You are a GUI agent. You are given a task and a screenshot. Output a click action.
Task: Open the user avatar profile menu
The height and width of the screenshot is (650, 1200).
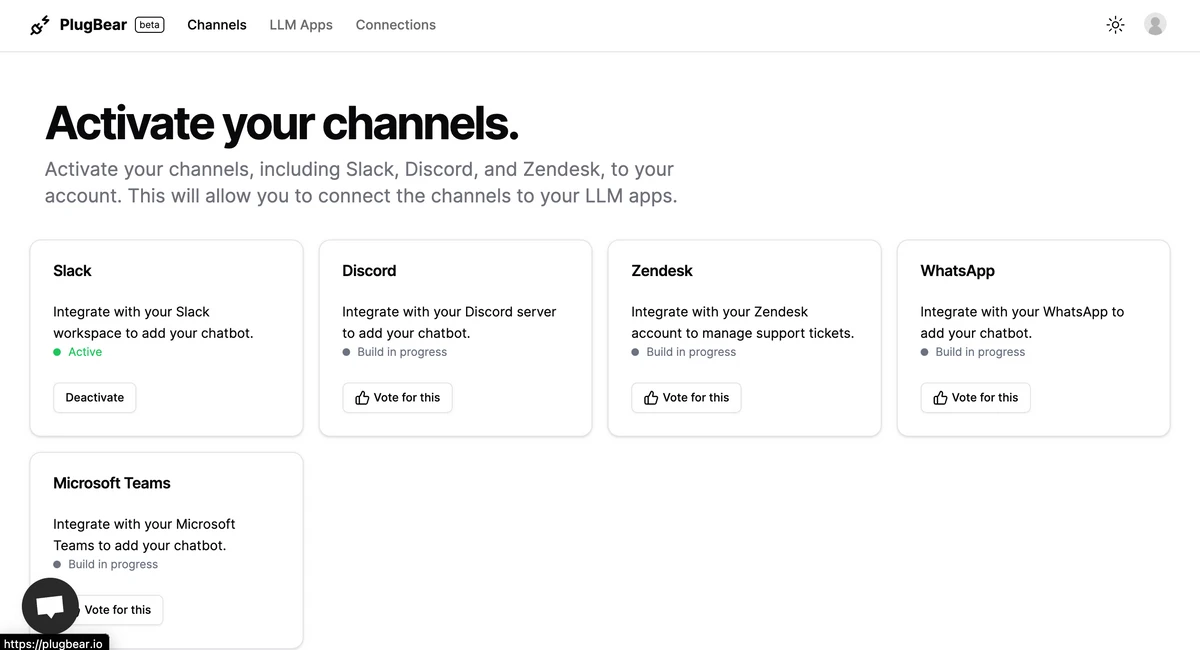[x=1155, y=25]
